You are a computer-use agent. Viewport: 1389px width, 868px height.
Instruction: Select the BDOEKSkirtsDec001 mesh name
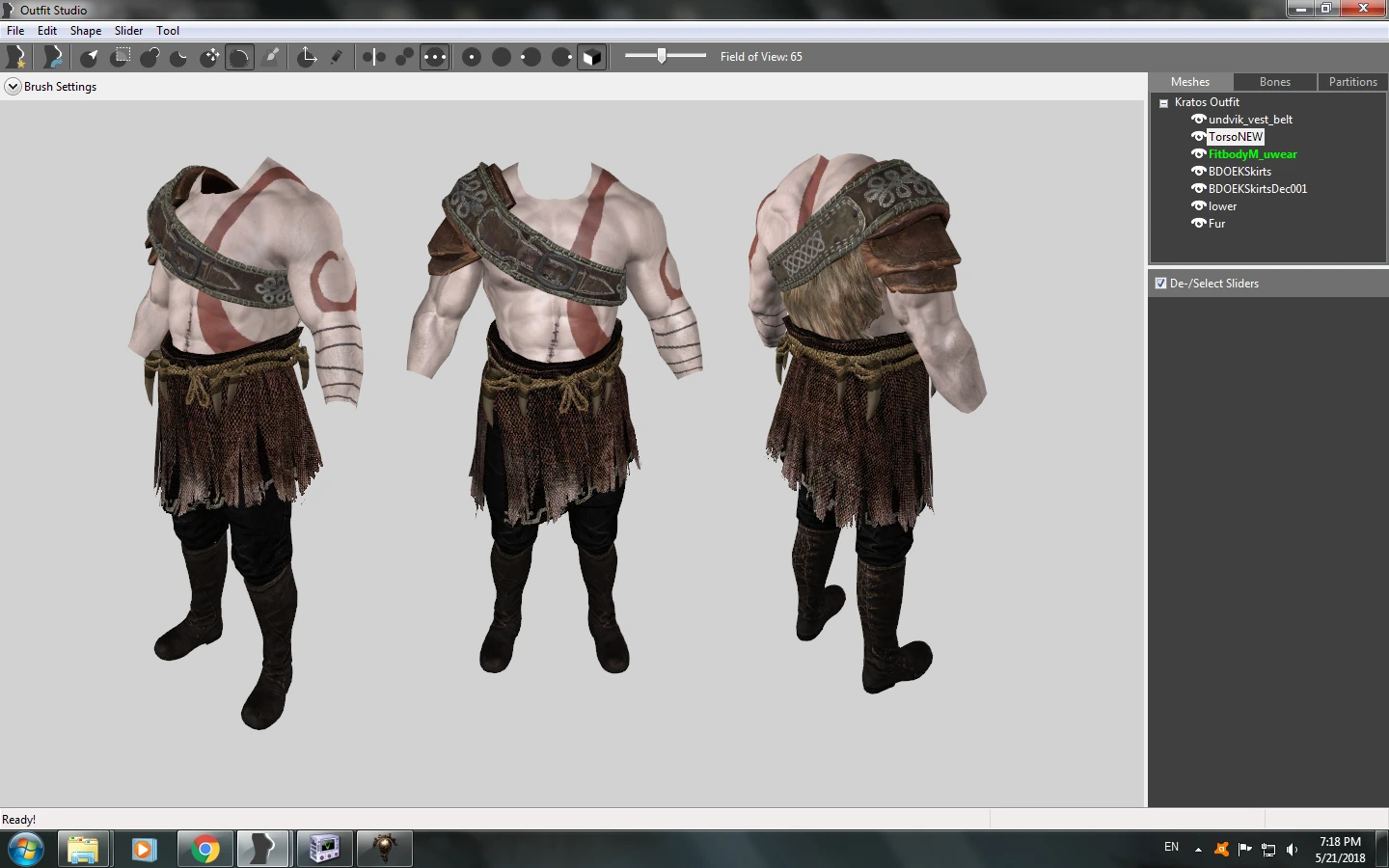(x=1258, y=189)
